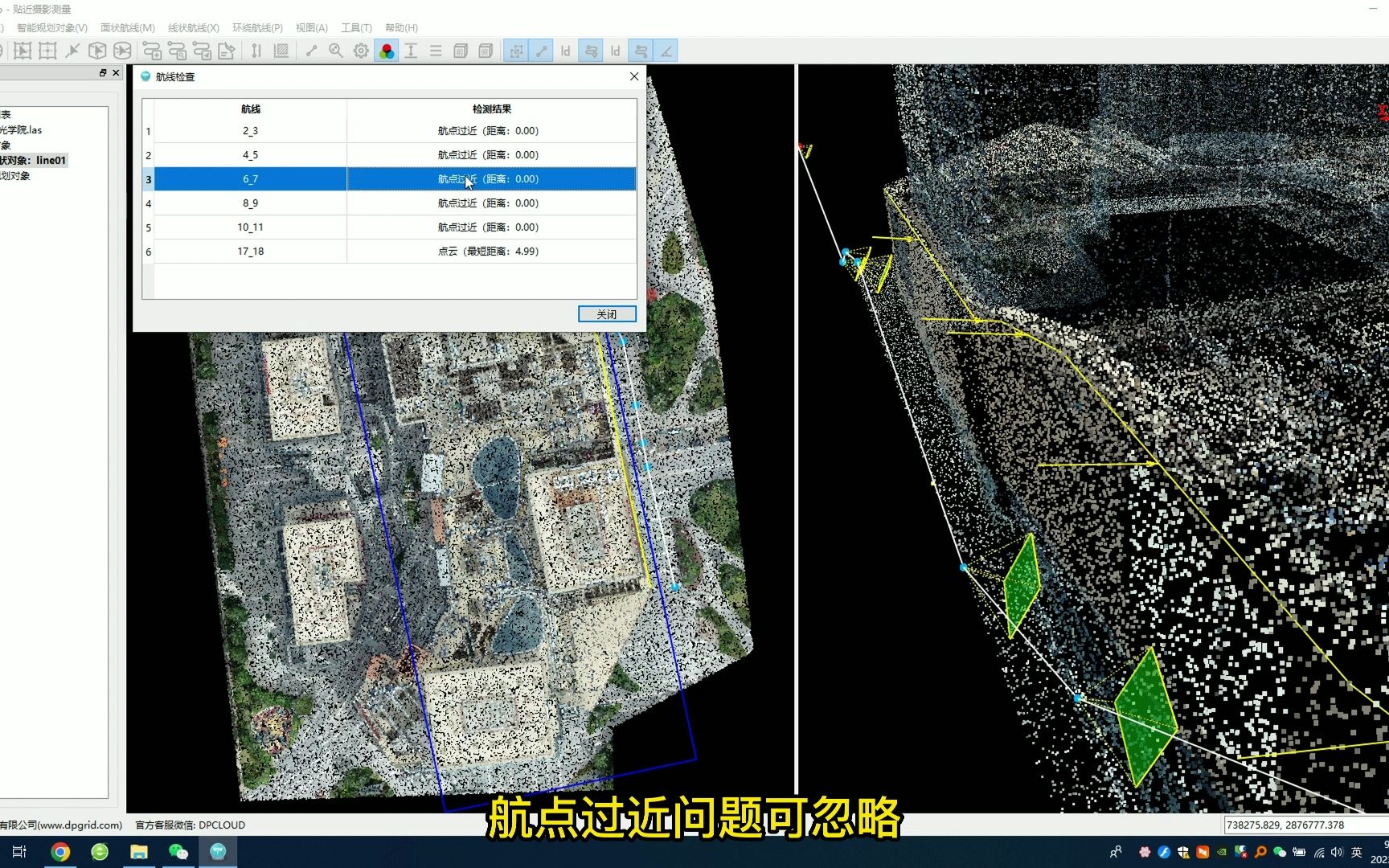Open the 环绕航线(P) menu
Screen dimensions: 1389x868
tap(257, 27)
